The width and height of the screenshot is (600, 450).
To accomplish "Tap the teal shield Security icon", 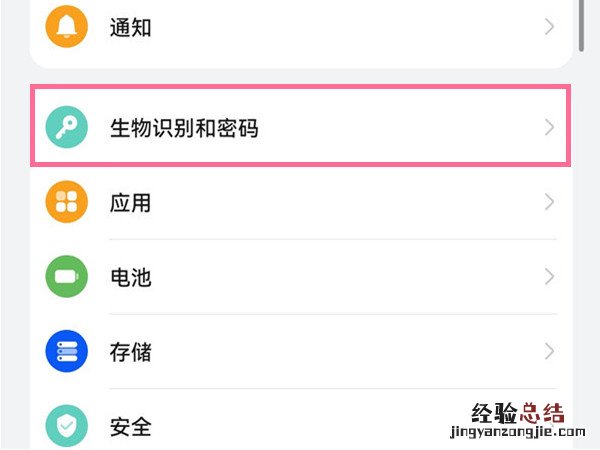I will point(68,427).
